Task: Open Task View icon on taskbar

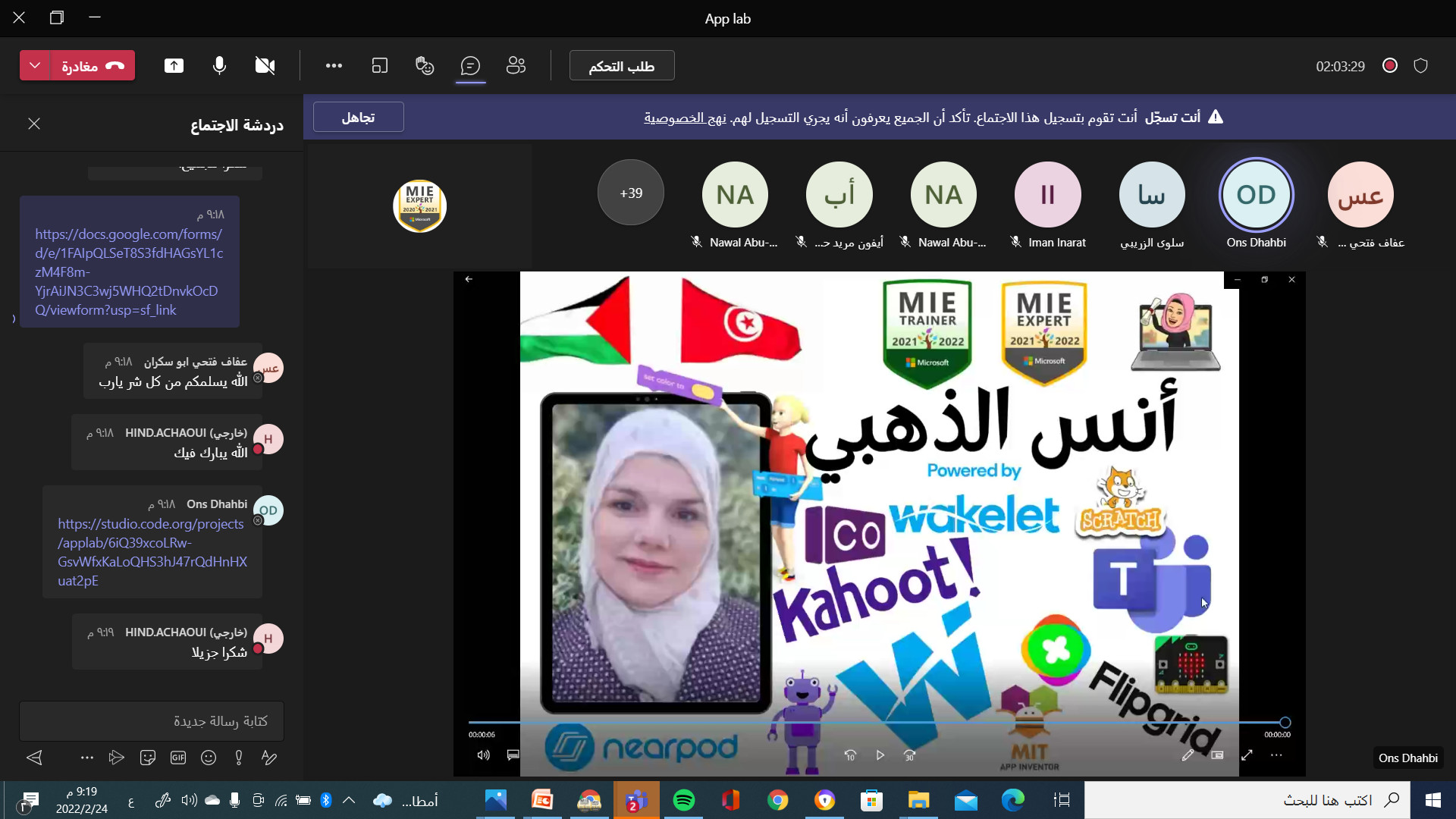Action: [x=1062, y=800]
